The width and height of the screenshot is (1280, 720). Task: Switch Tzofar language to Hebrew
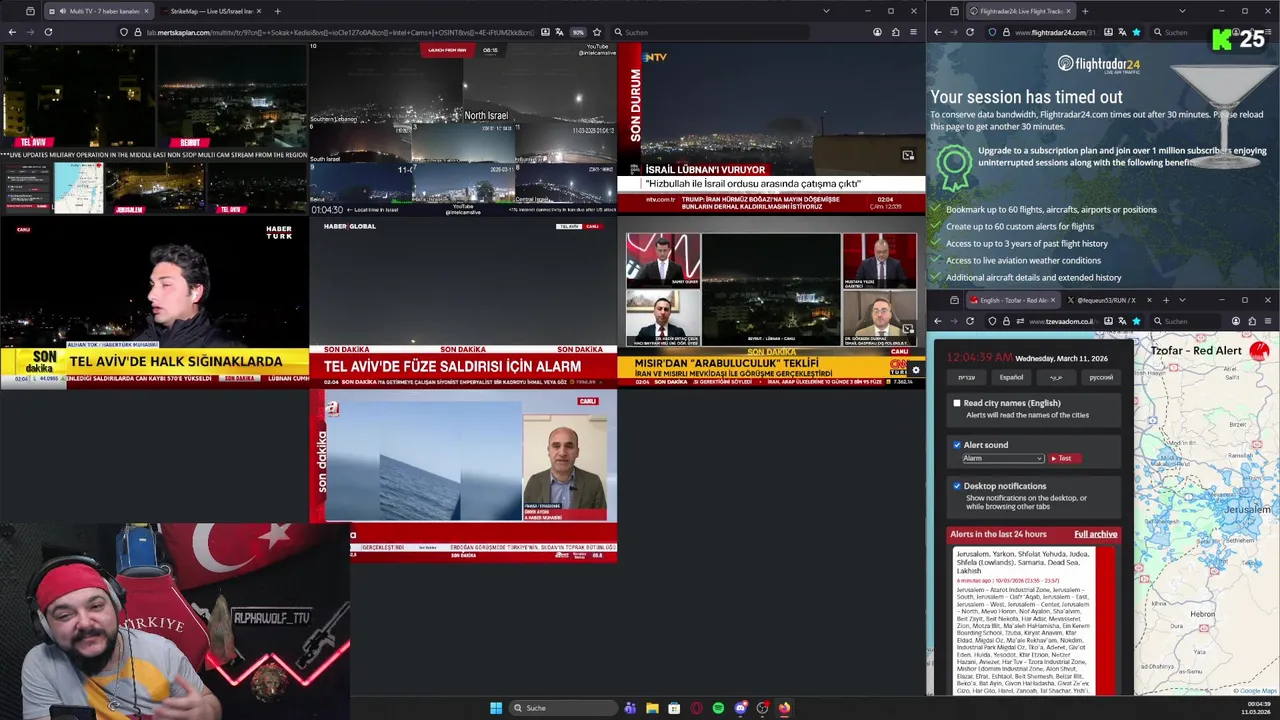[966, 377]
